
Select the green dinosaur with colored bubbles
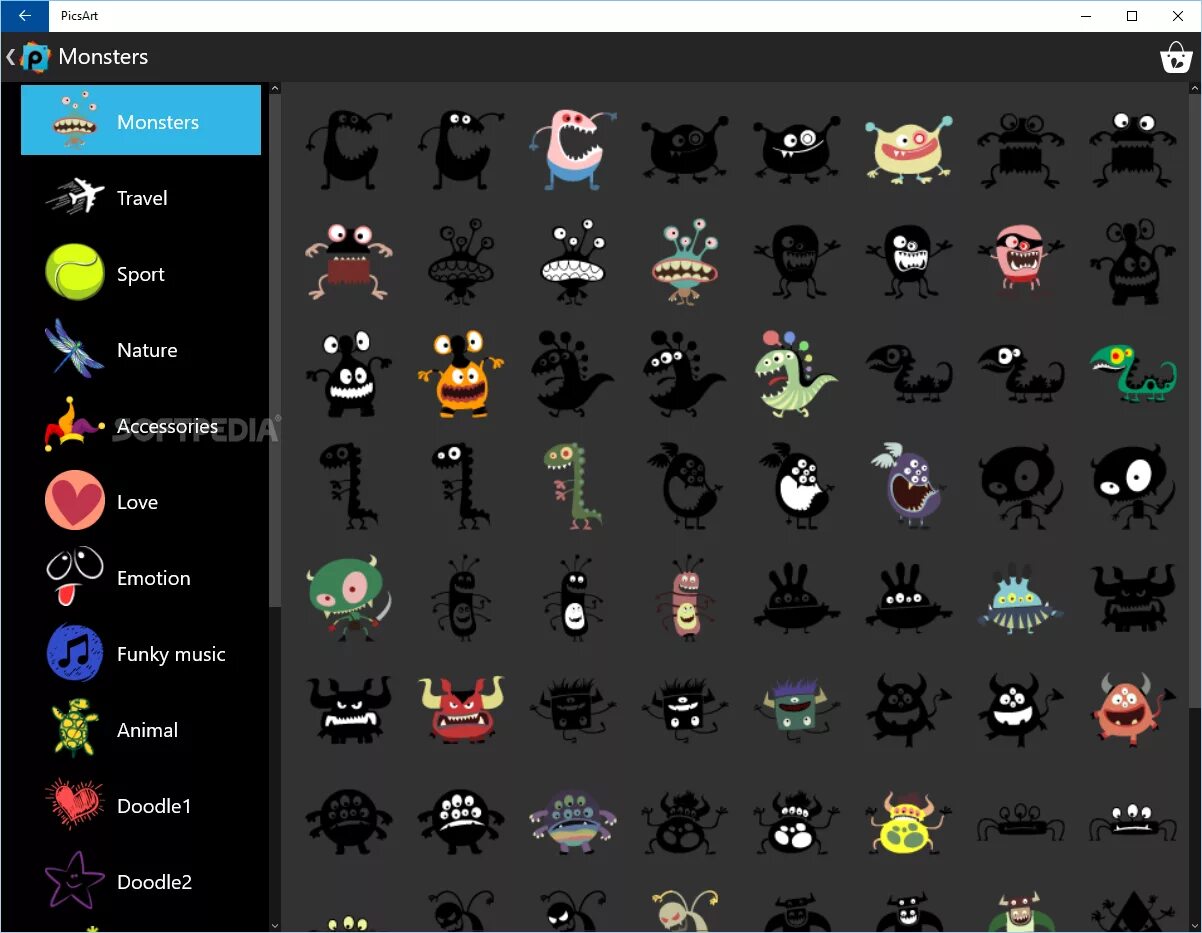click(795, 375)
